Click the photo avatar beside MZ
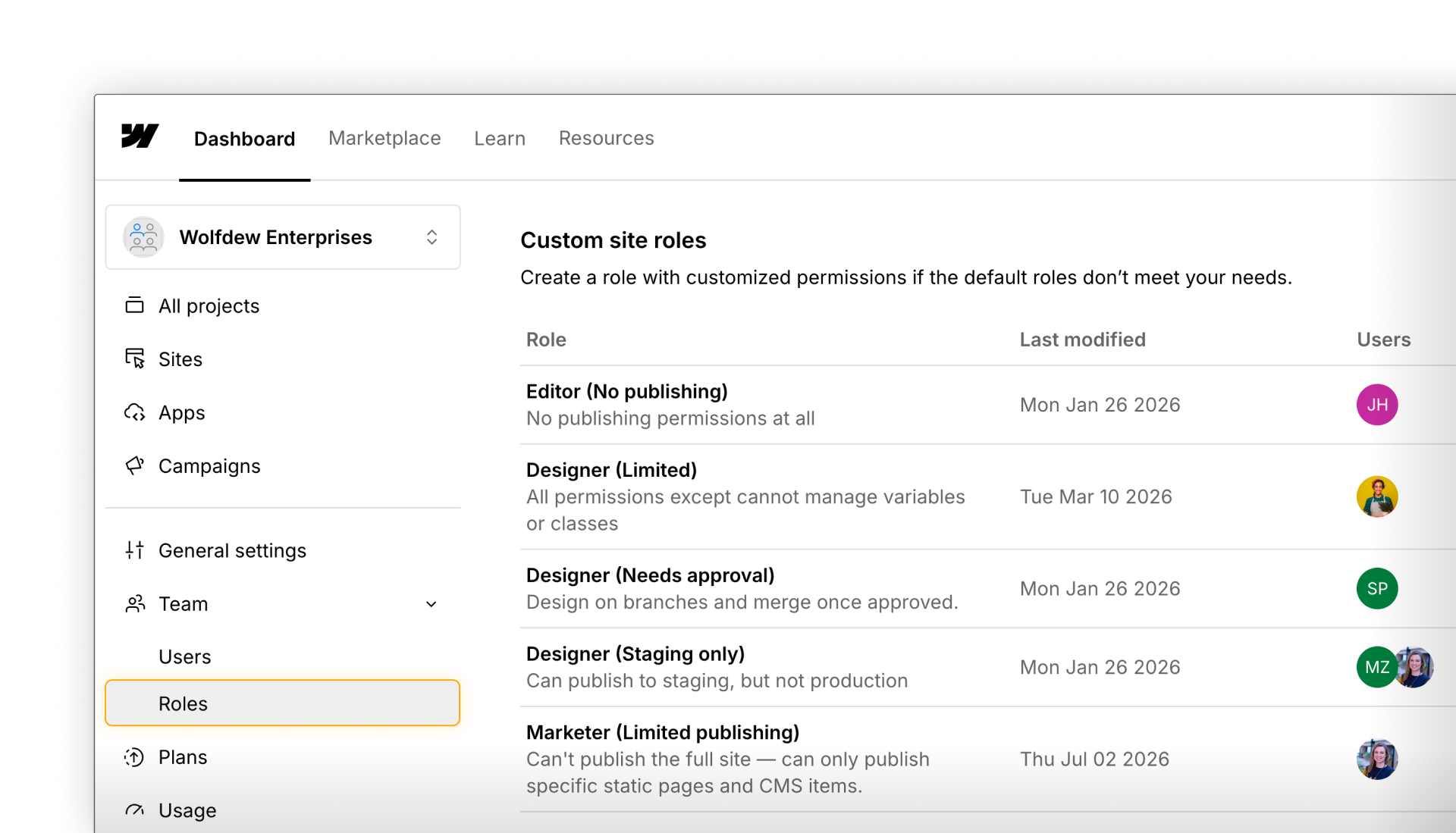Screen dimensions: 1456x833 (1416, 667)
